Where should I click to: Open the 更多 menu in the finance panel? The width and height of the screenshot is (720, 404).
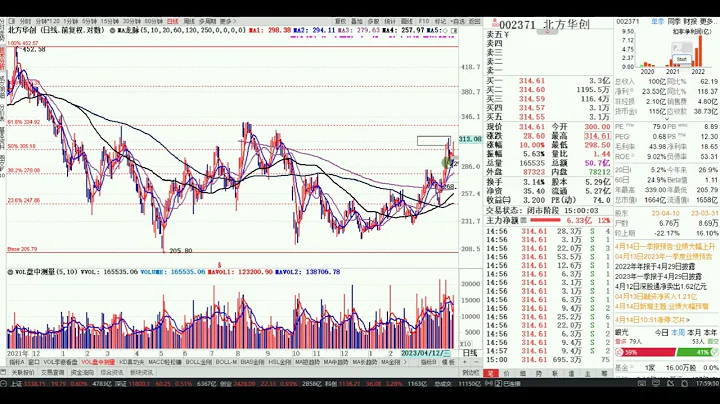pyautogui.click(x=709, y=22)
